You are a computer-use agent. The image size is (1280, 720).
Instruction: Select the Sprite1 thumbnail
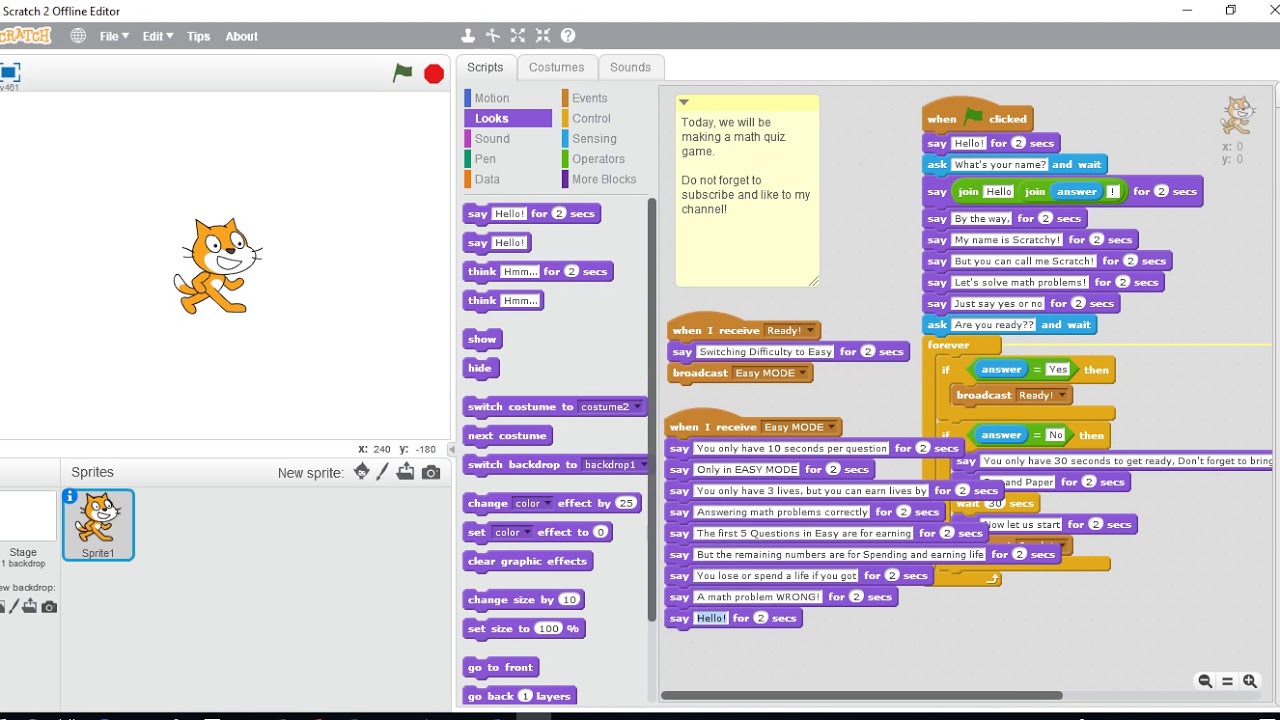pyautogui.click(x=98, y=525)
